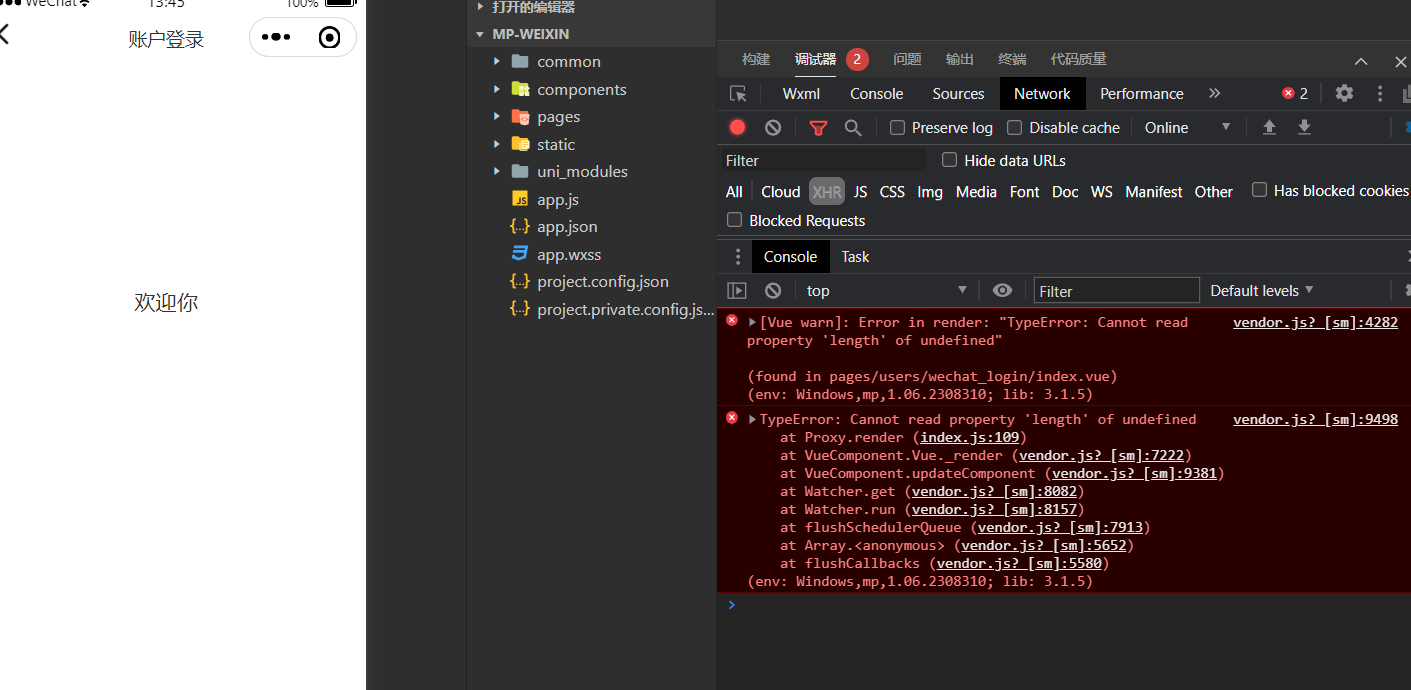Go back with the simulator back arrow
The image size is (1411, 690).
point(4,35)
